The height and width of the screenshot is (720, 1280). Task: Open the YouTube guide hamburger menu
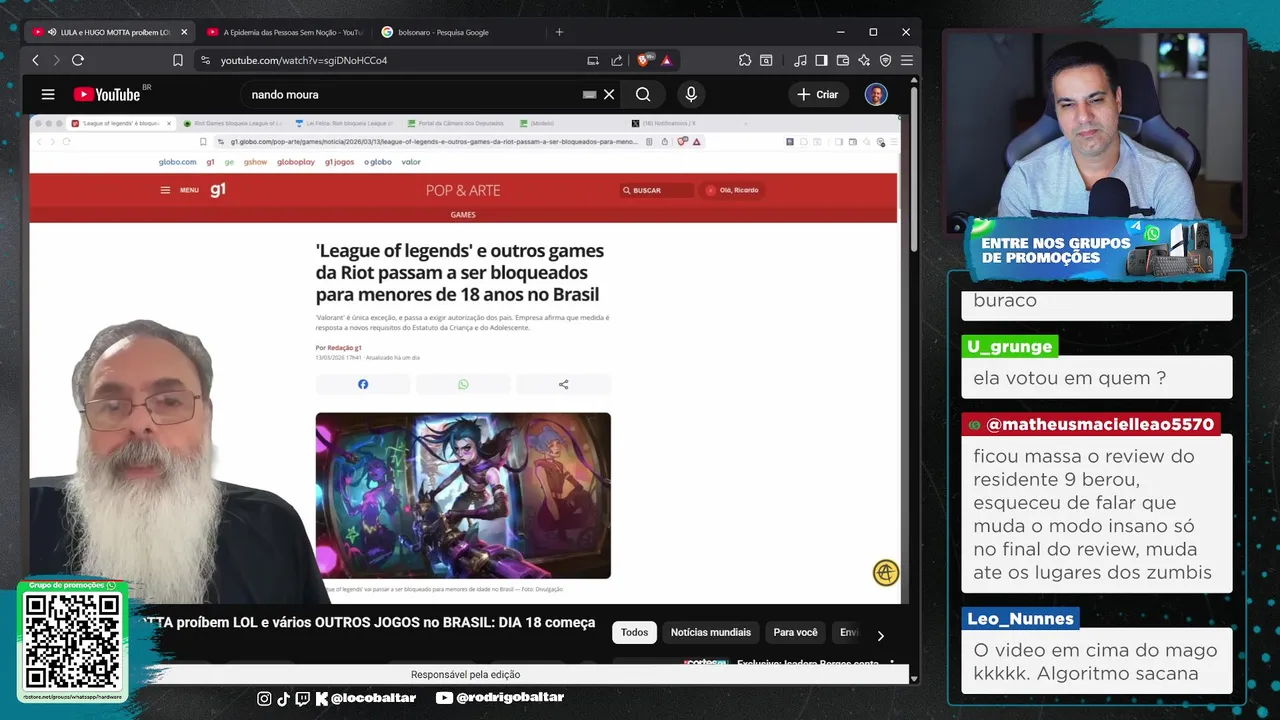[x=48, y=94]
